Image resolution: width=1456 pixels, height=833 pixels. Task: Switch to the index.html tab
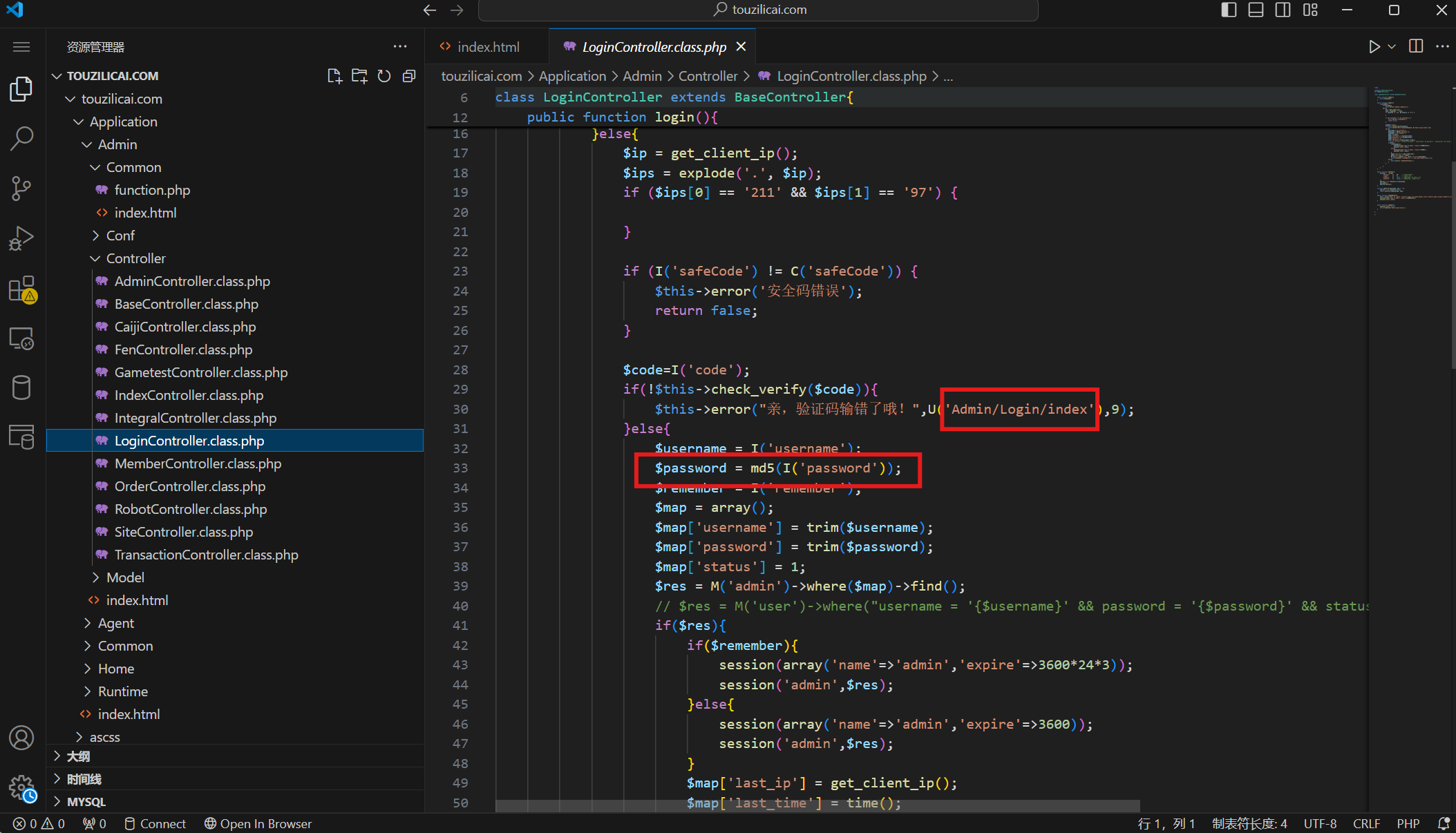[x=487, y=46]
